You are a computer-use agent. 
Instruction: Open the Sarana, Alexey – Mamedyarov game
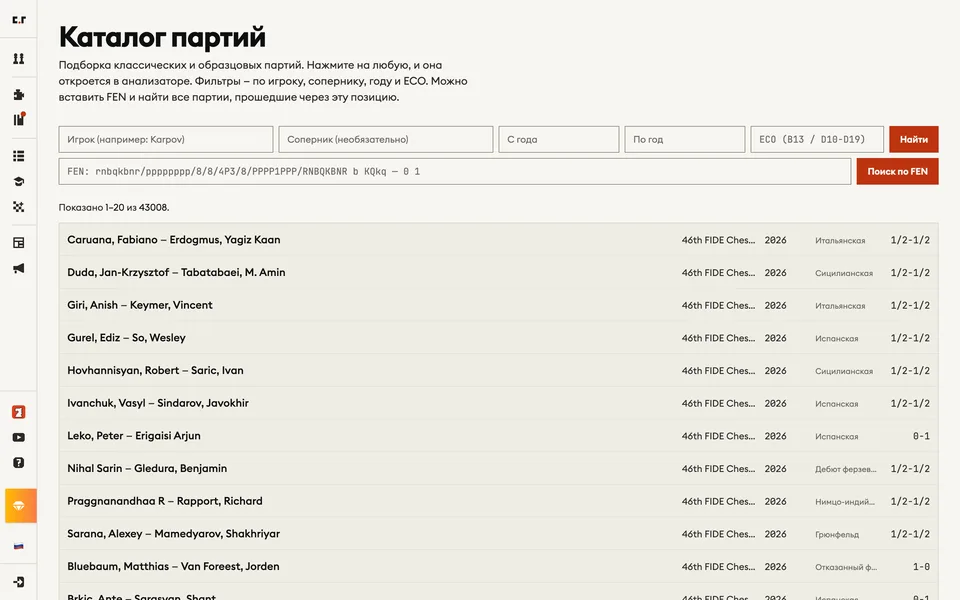click(x=498, y=534)
